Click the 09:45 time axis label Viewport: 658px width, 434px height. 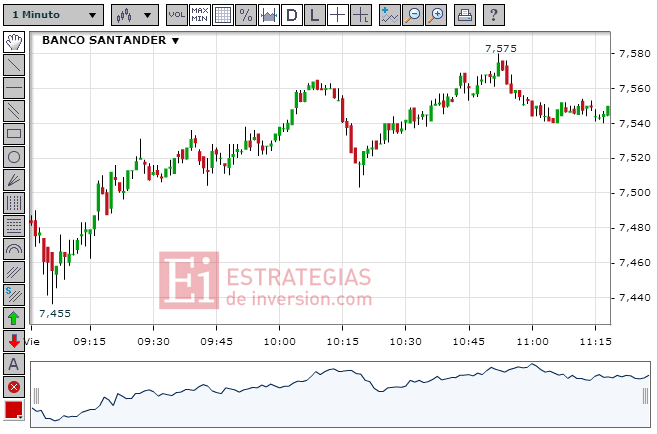217,342
